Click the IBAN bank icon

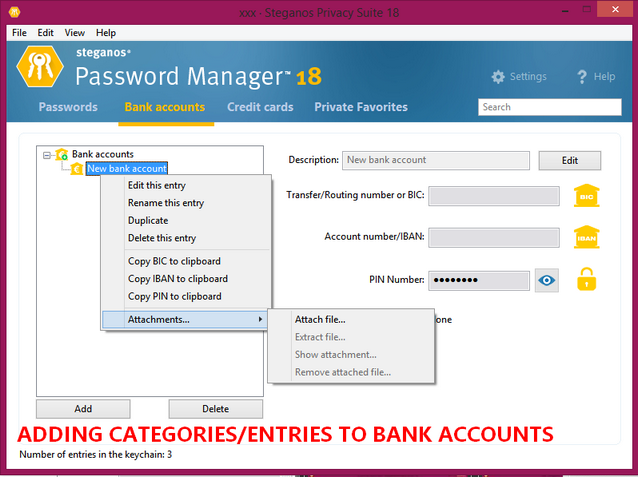point(586,237)
